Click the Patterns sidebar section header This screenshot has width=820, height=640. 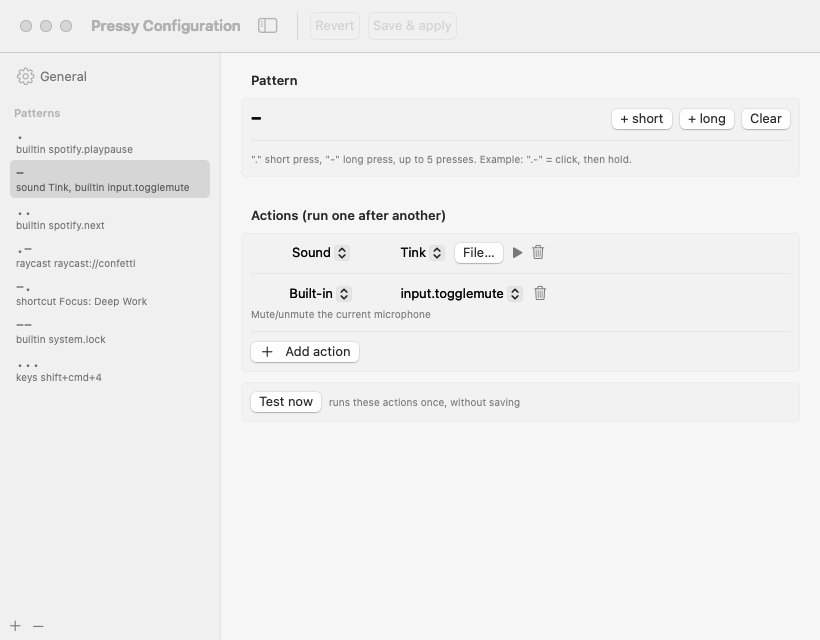coord(37,113)
